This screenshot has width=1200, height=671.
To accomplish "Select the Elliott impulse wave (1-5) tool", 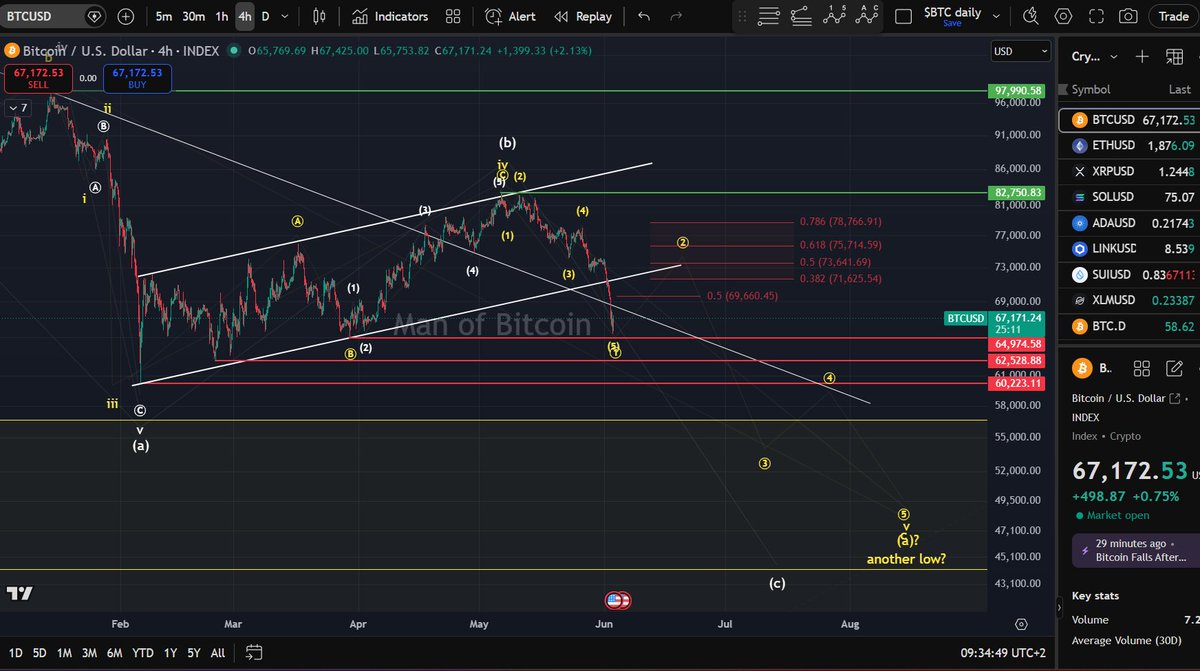I will (834, 16).
